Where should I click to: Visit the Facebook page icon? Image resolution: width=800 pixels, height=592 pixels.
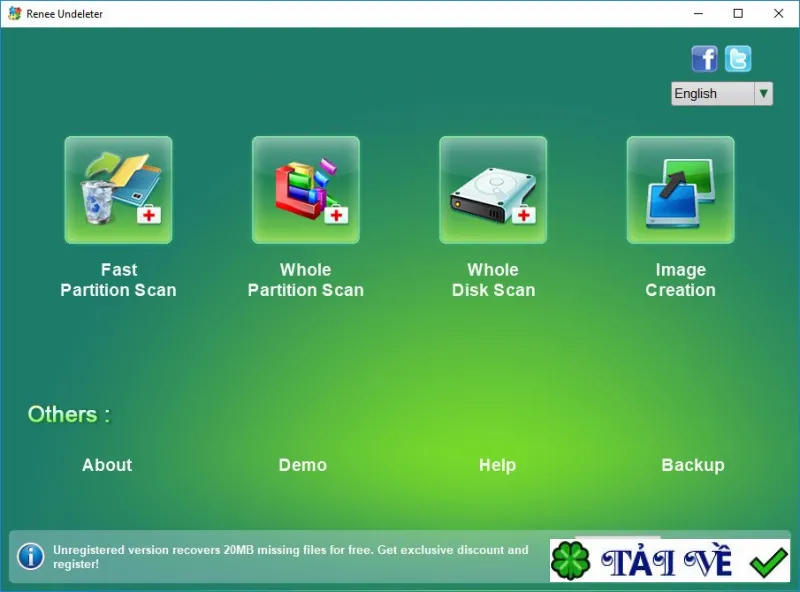(x=705, y=59)
